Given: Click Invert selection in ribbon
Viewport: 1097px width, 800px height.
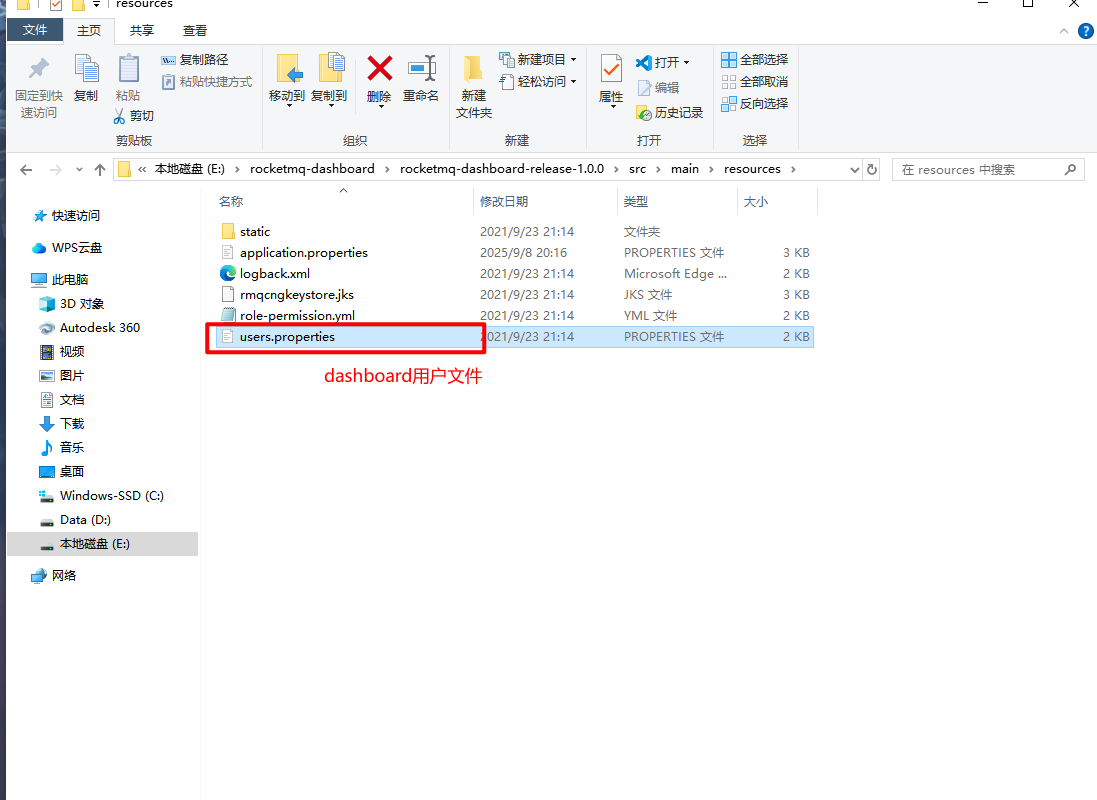Looking at the screenshot, I should pyautogui.click(x=755, y=104).
